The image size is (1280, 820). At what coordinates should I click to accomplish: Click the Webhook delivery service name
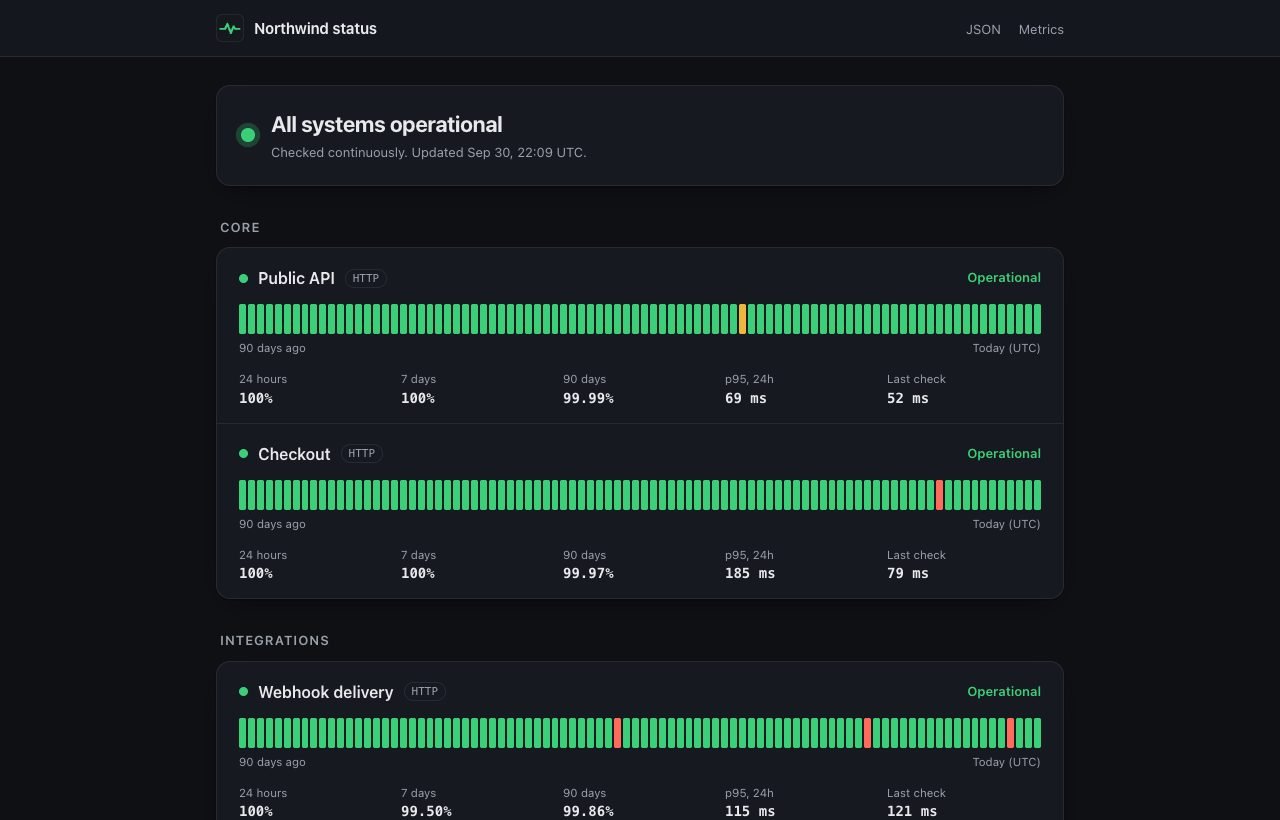click(325, 692)
